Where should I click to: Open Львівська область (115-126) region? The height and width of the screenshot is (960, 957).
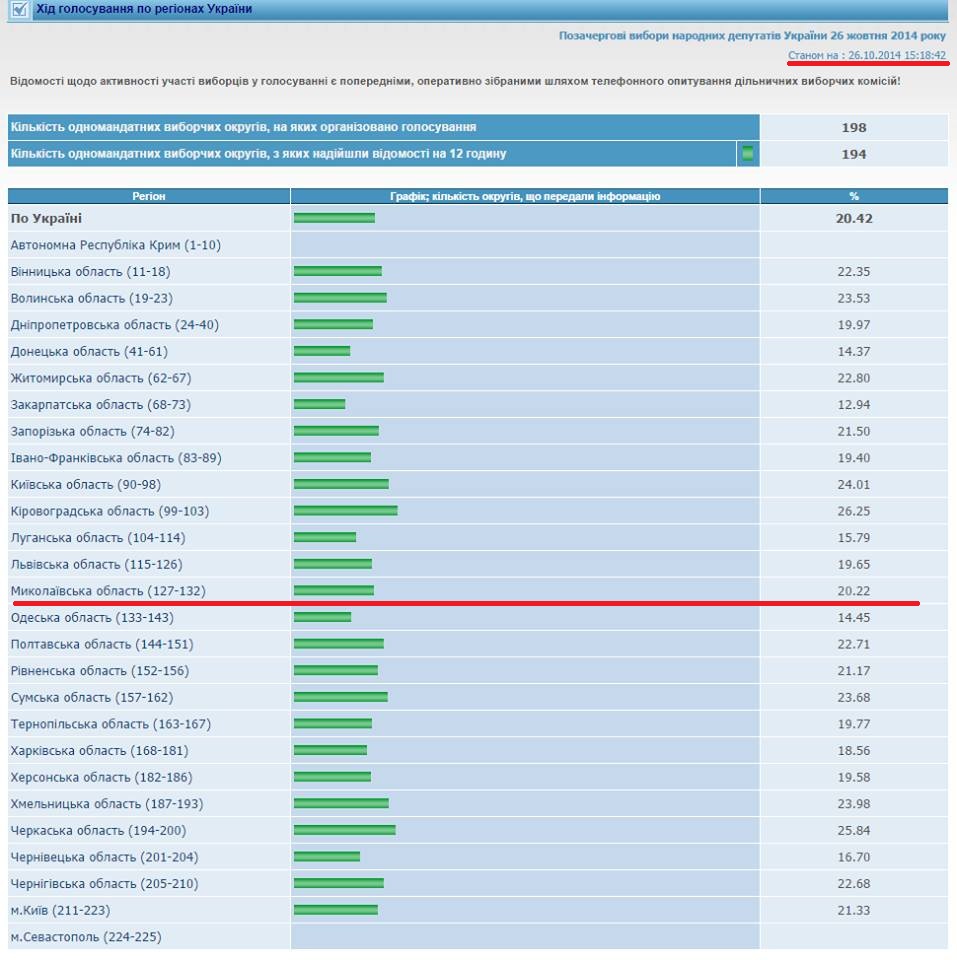pyautogui.click(x=96, y=565)
